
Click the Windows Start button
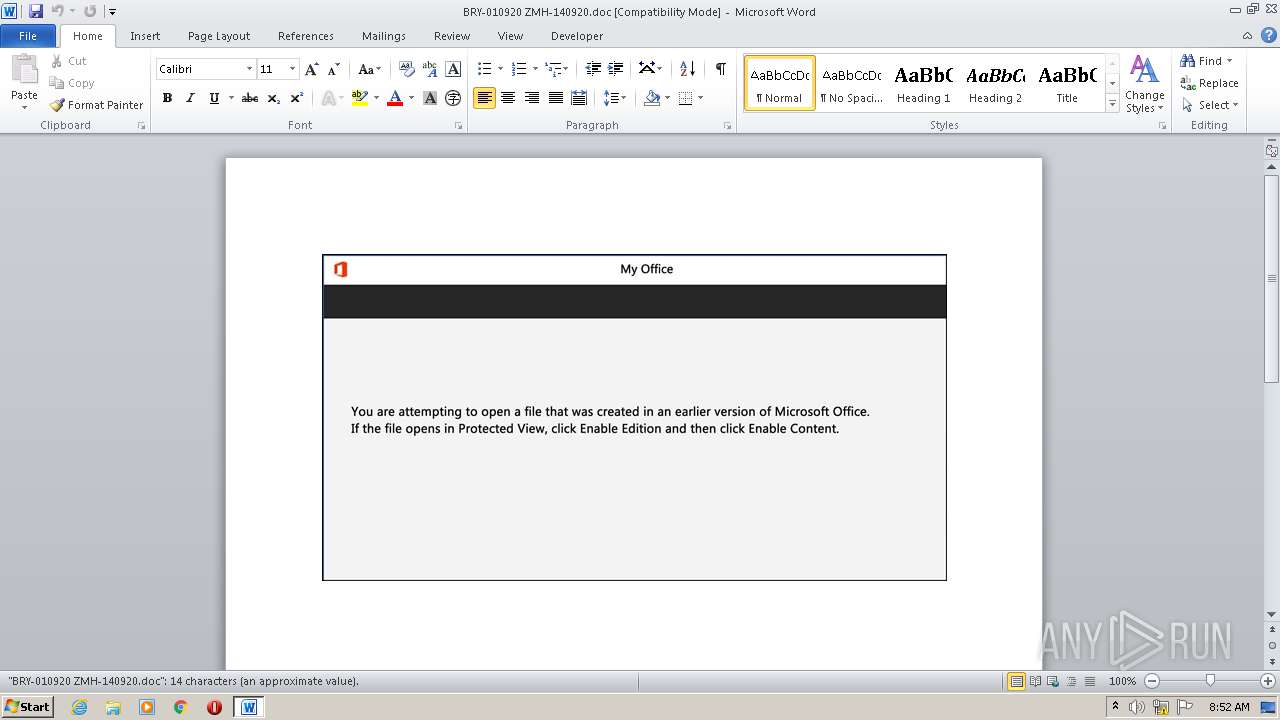[27, 706]
